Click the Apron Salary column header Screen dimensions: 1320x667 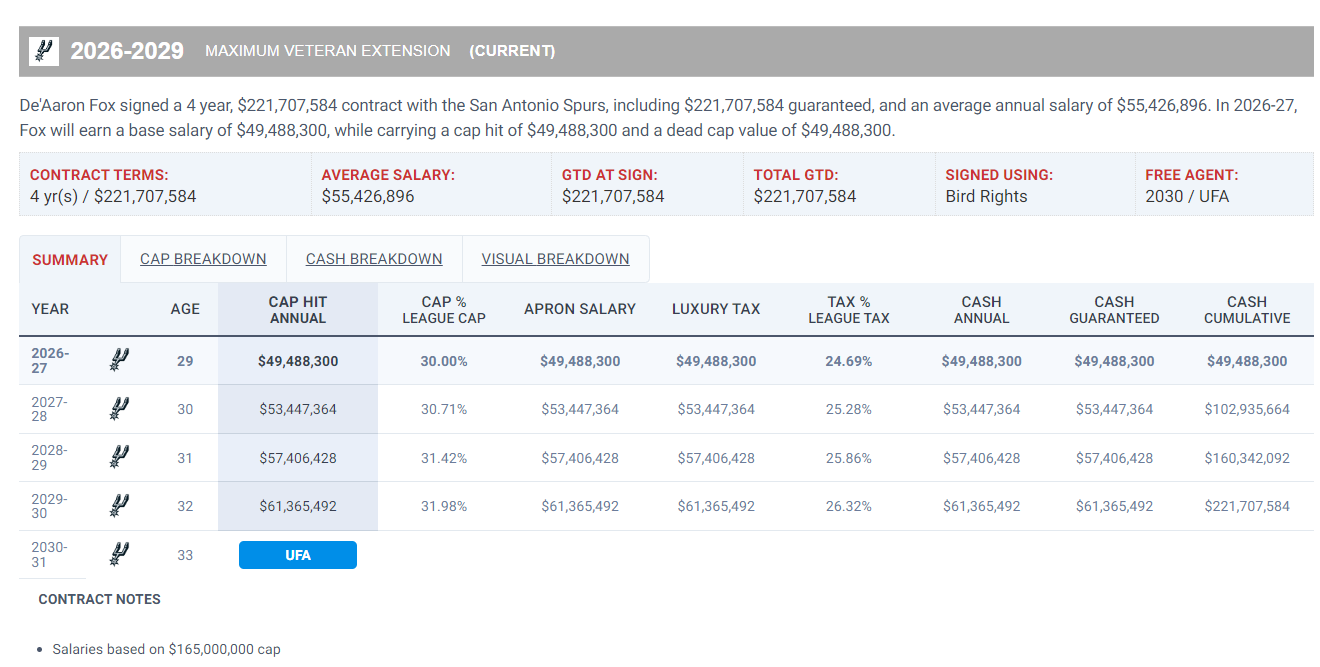(x=580, y=309)
